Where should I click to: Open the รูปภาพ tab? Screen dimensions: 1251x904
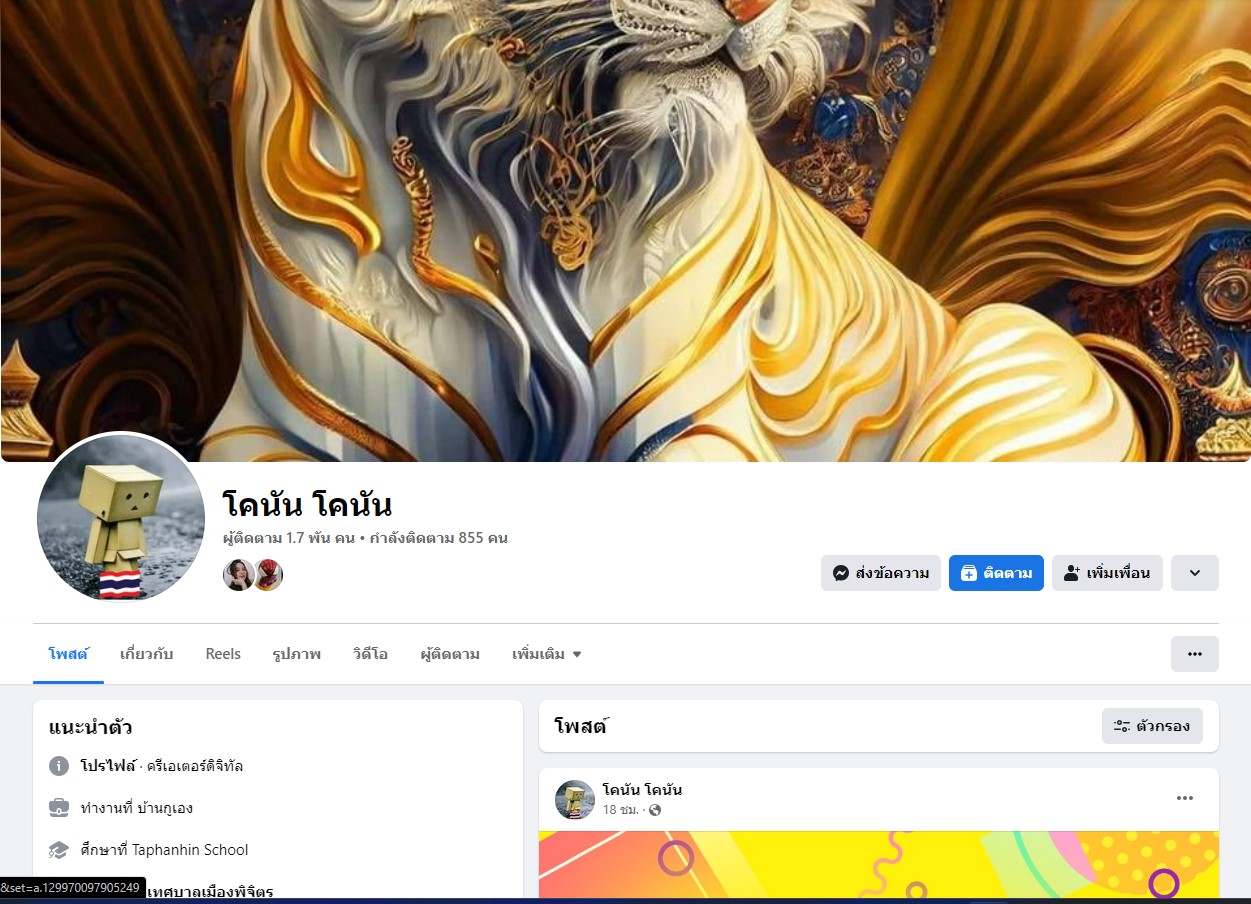[297, 654]
